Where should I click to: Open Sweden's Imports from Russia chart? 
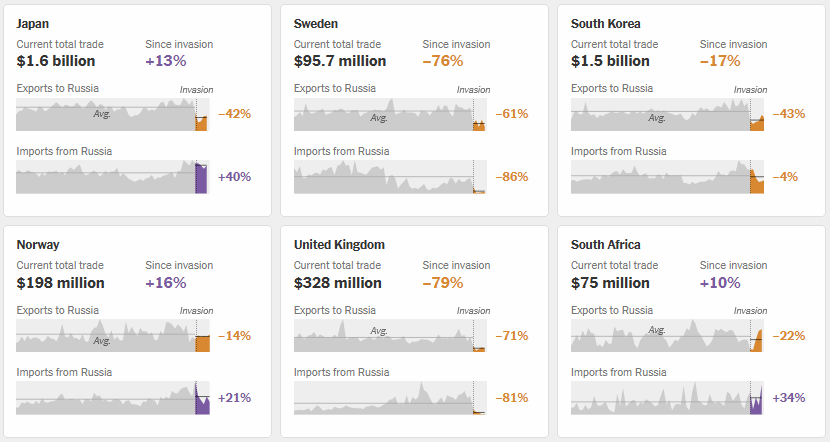(389, 177)
